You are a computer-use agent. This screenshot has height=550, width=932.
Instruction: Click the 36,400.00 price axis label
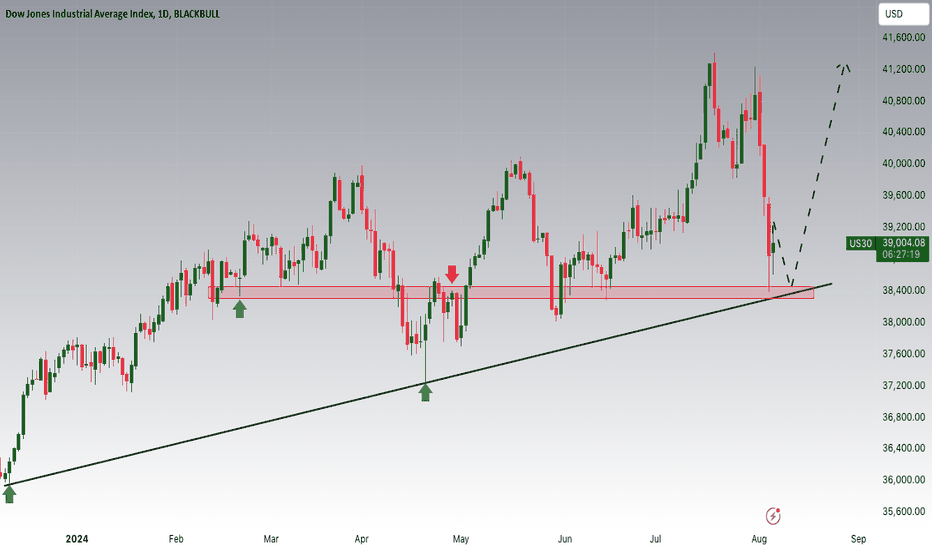click(903, 448)
